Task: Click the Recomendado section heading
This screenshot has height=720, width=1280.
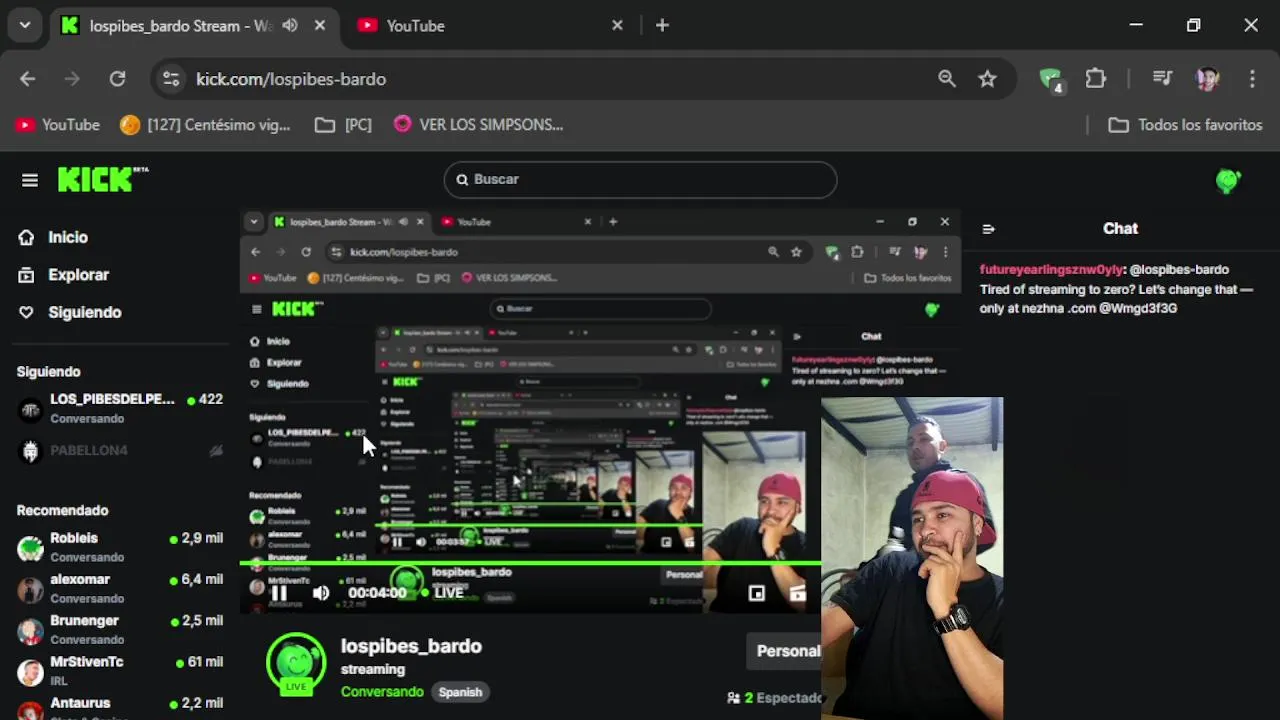Action: click(62, 510)
